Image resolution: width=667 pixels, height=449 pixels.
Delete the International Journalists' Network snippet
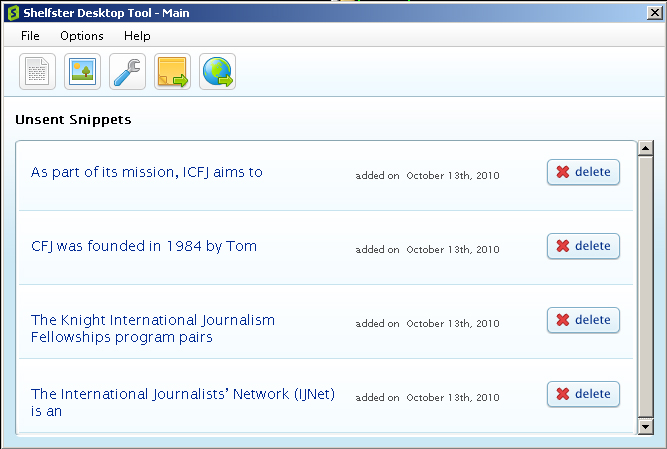point(583,394)
